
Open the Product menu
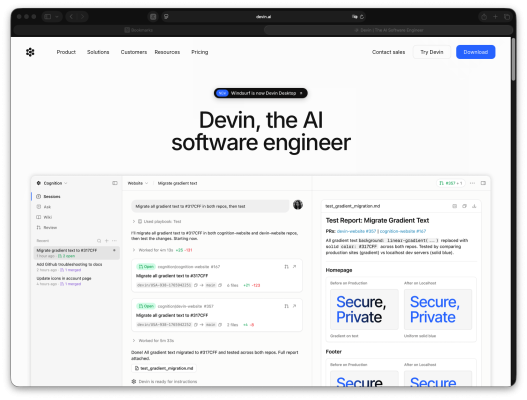point(66,52)
